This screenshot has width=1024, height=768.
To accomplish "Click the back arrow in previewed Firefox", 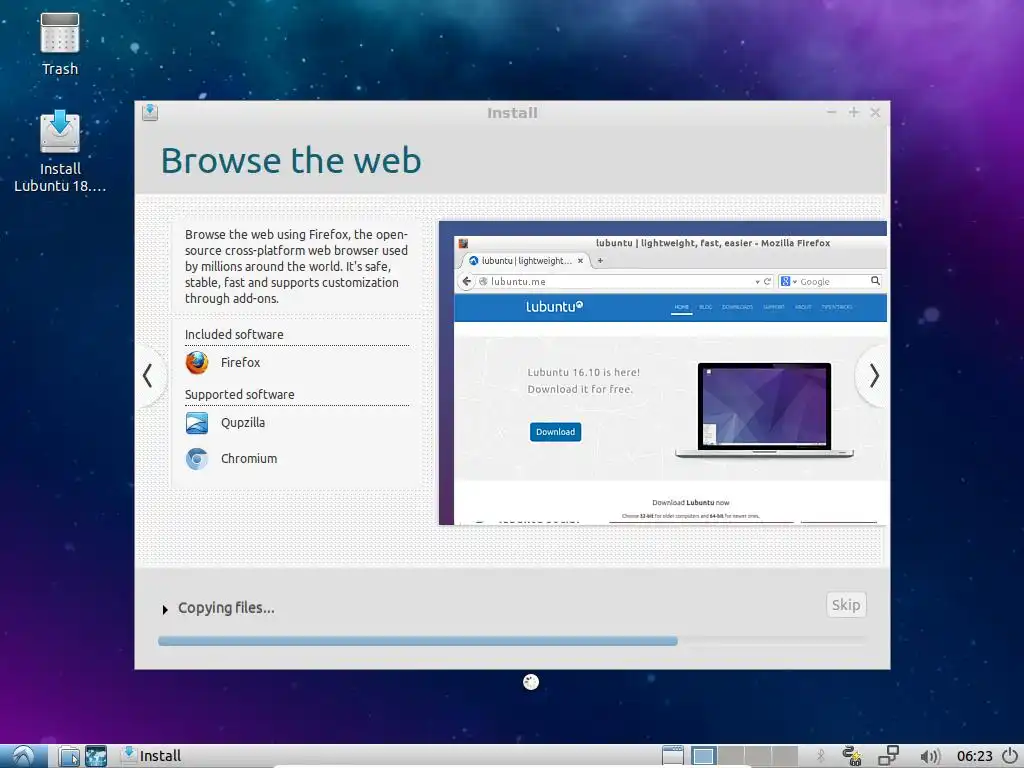I will pos(466,281).
